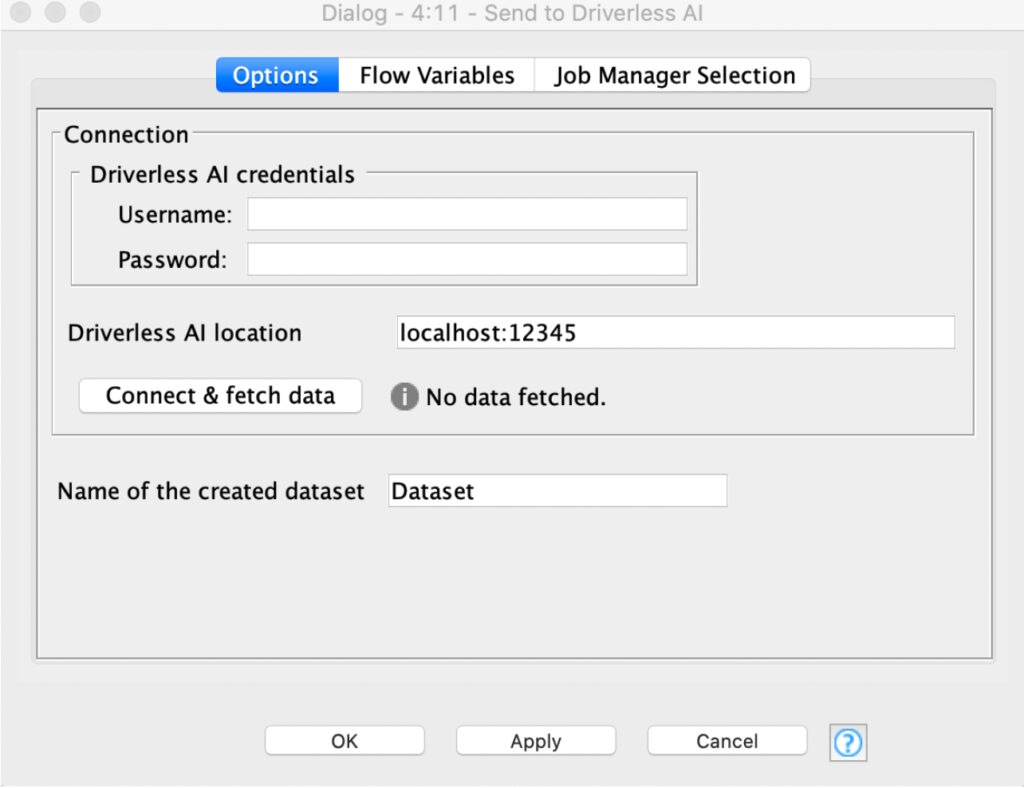
Task: Edit the 'Name of the created dataset' field
Action: point(556,490)
